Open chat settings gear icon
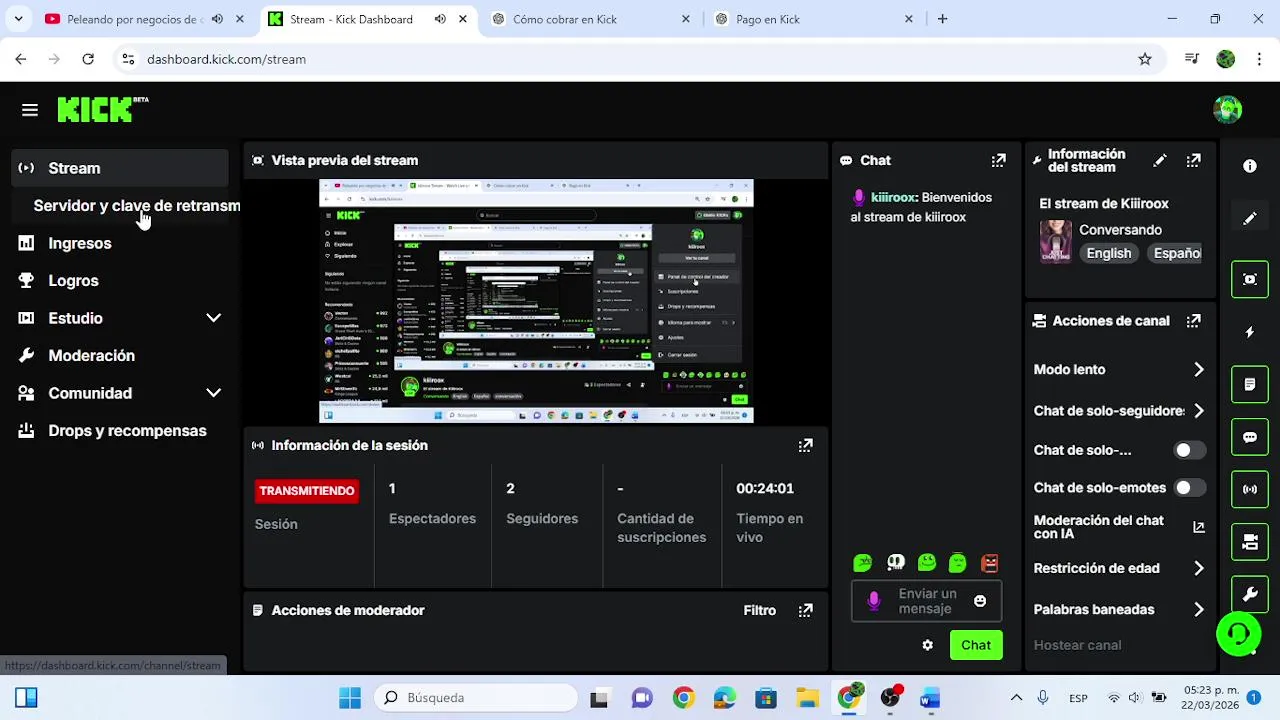This screenshot has width=1280, height=720. coord(927,645)
